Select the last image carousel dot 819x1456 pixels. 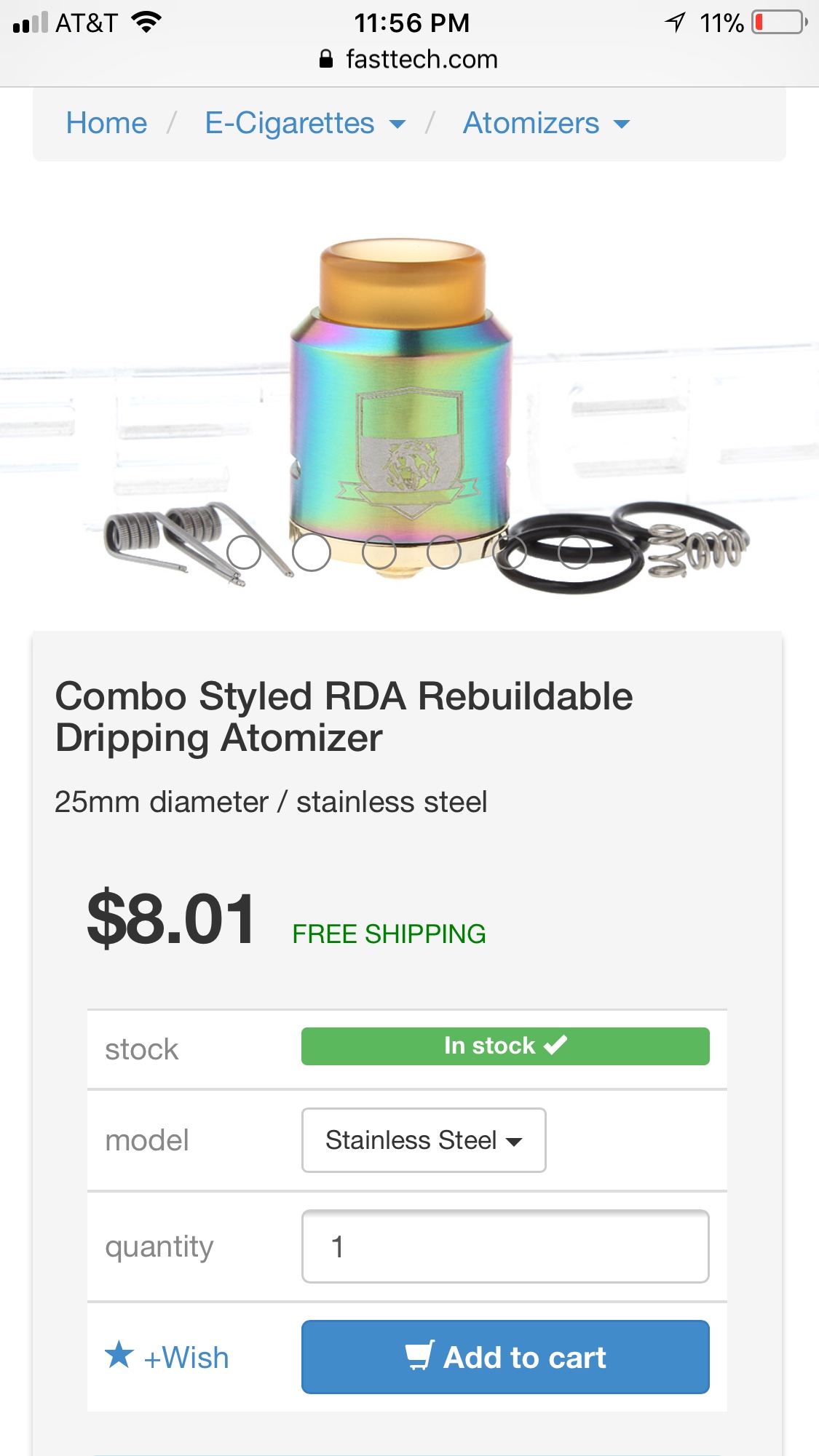575,552
